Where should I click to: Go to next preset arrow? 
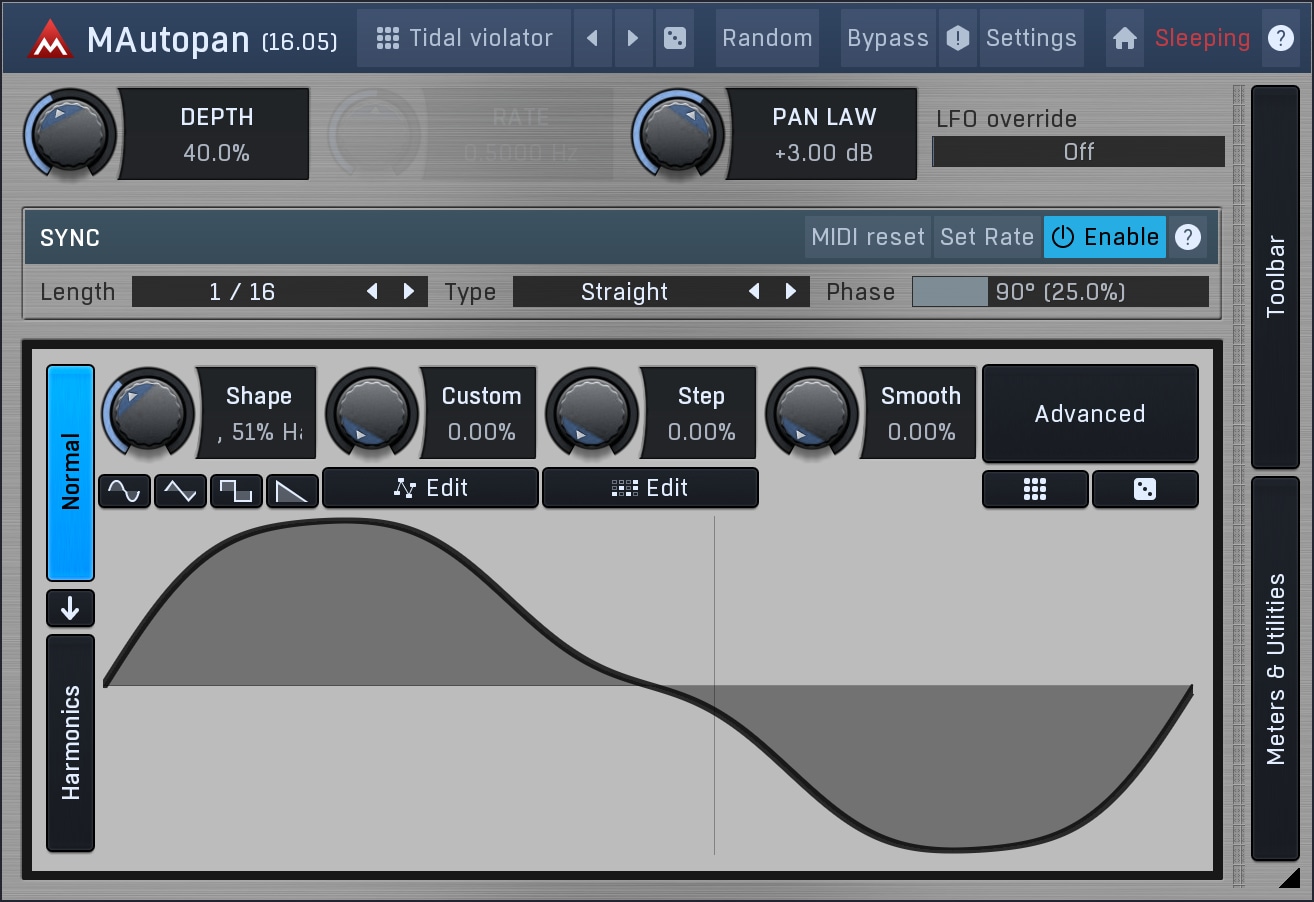tap(633, 38)
